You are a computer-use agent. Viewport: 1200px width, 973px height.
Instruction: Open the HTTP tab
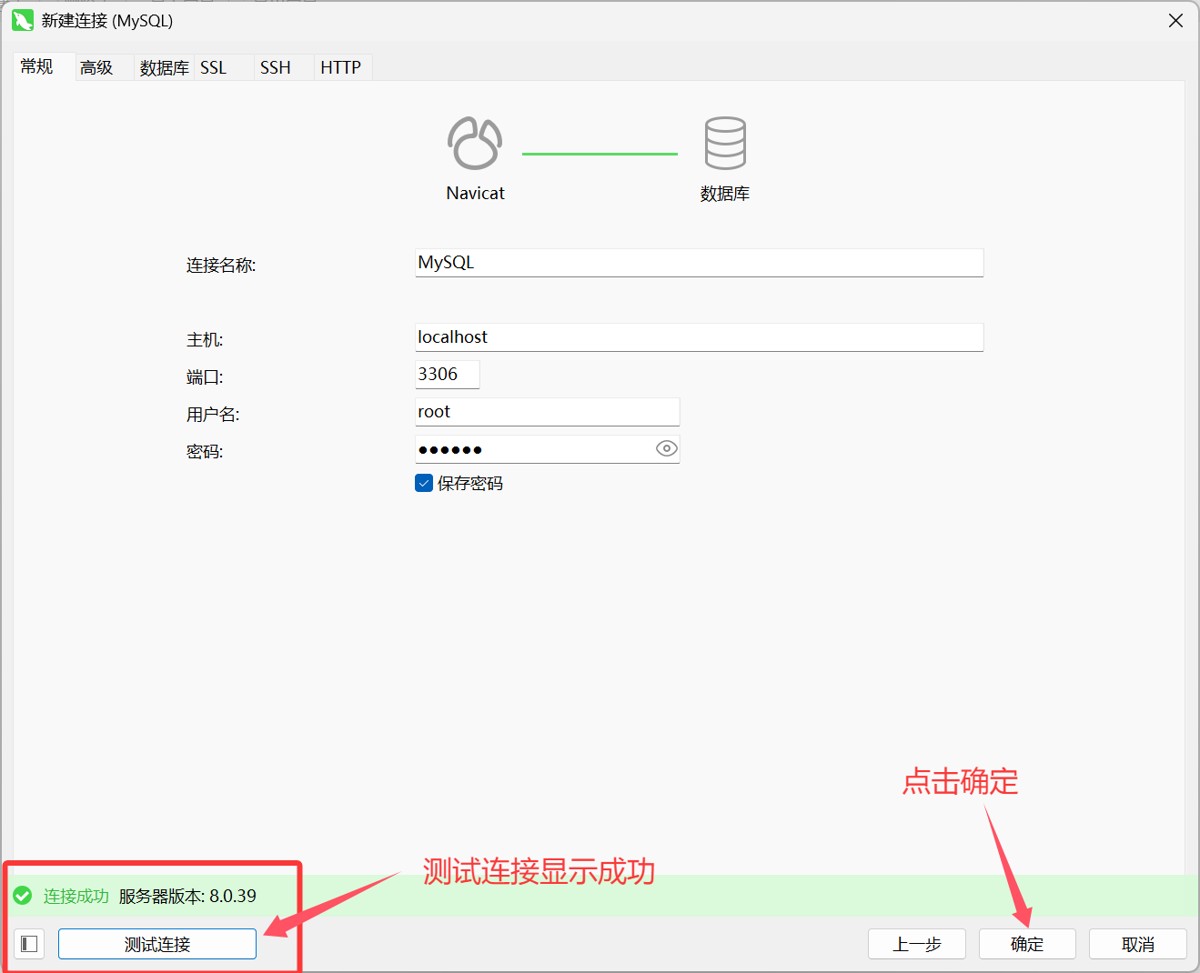click(341, 68)
